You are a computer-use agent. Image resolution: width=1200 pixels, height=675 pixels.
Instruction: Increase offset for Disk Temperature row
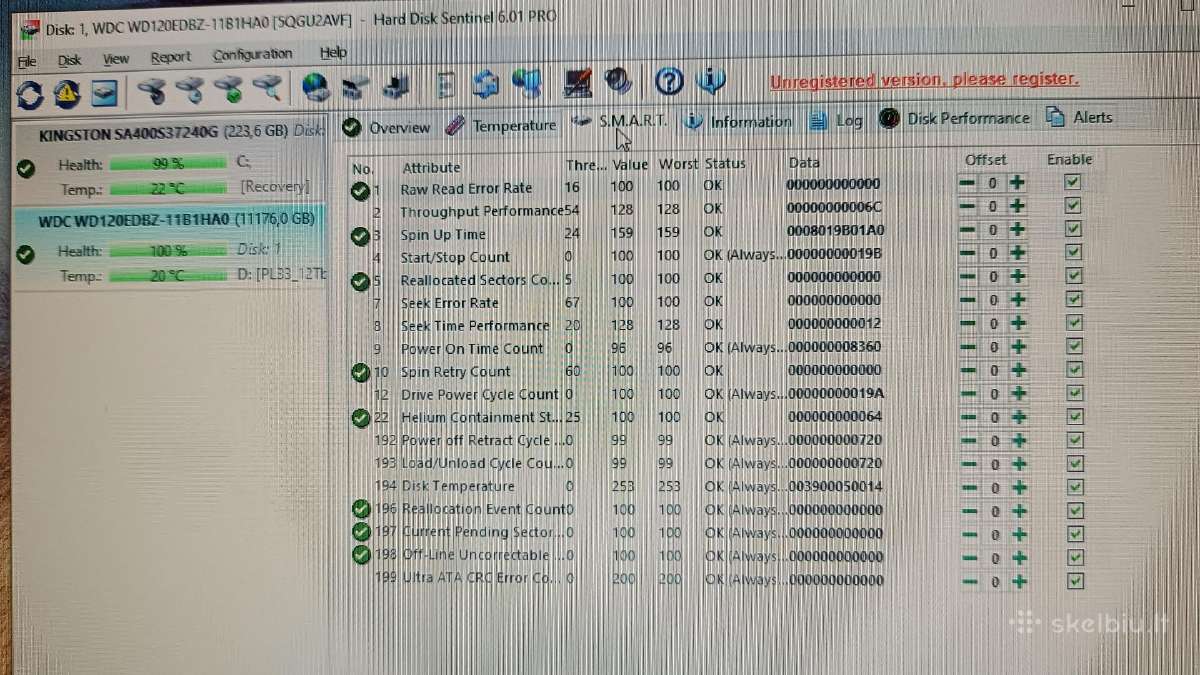coord(1019,488)
